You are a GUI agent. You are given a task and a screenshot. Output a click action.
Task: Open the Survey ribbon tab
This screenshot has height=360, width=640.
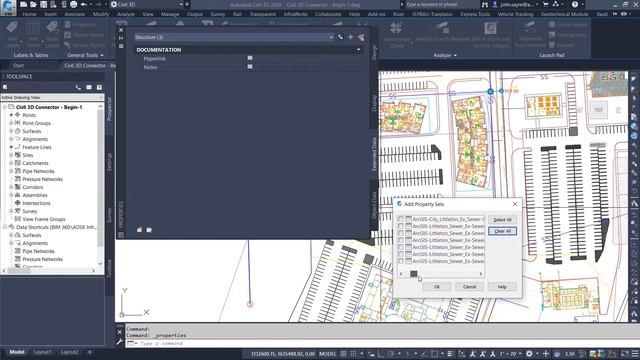218,14
